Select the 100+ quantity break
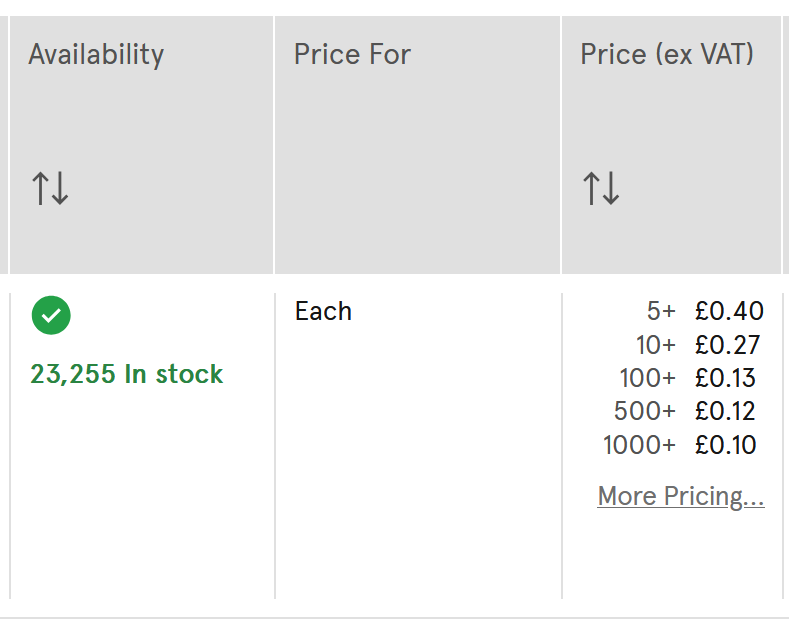789x619 pixels. pyautogui.click(x=647, y=378)
